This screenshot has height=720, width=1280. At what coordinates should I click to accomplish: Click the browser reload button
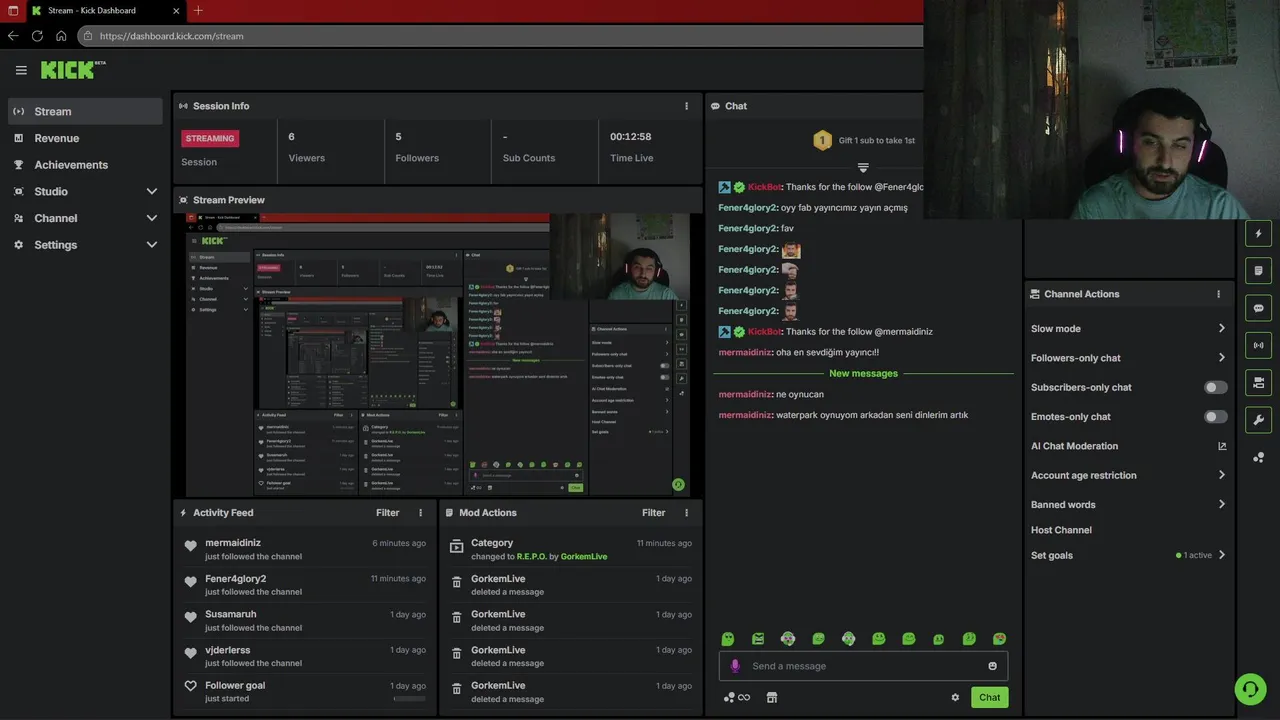[x=37, y=36]
